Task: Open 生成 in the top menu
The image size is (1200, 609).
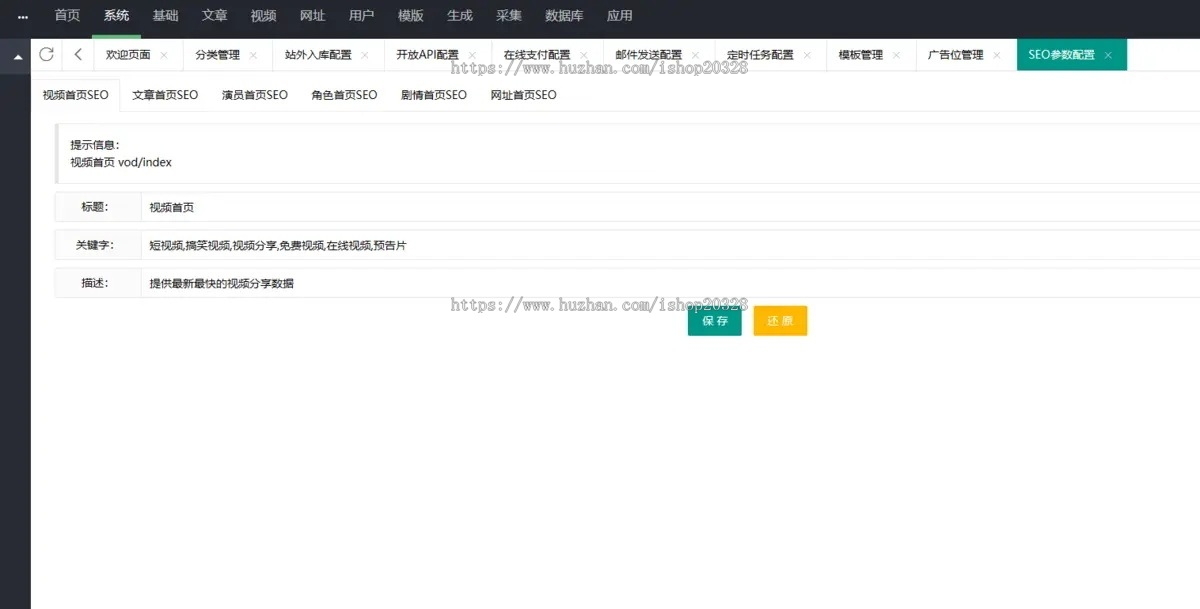Action: pos(459,16)
